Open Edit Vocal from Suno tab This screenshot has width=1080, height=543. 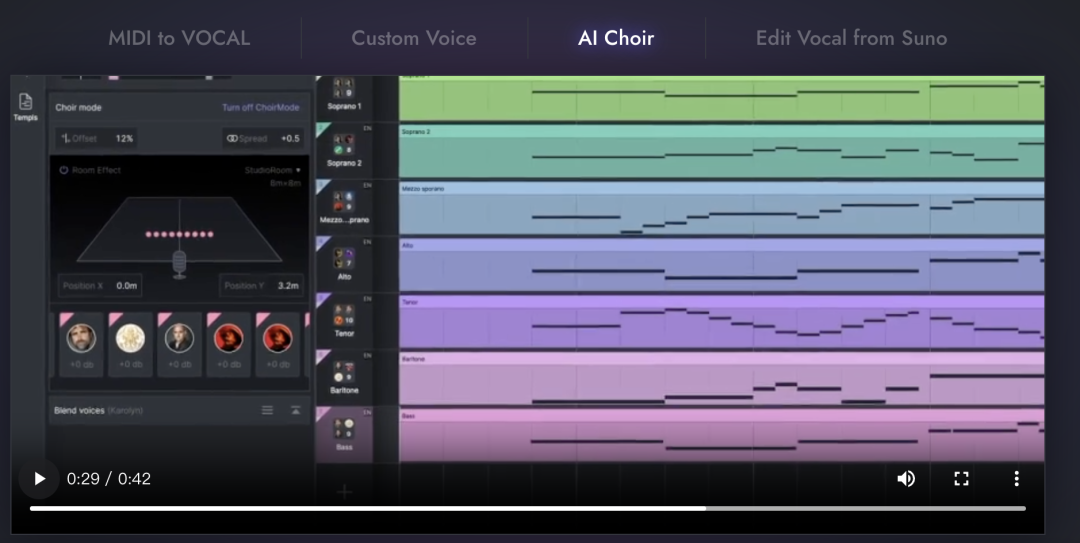coord(851,39)
